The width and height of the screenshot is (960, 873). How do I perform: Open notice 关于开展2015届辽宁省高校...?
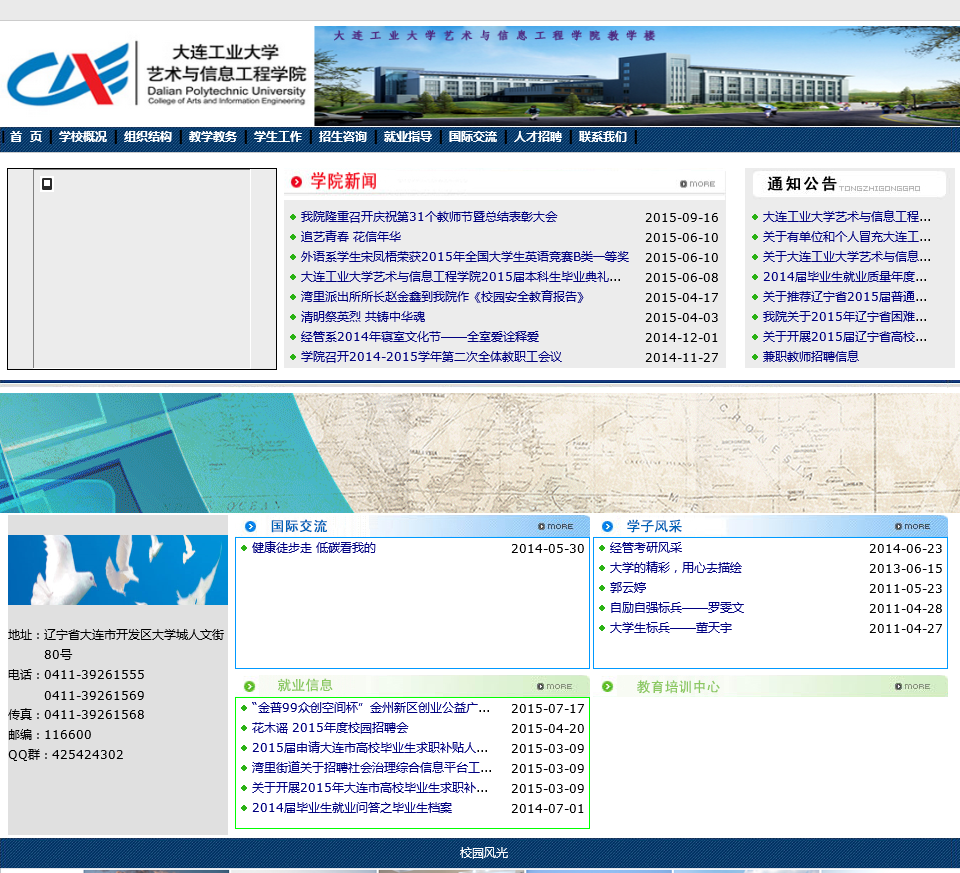click(x=844, y=337)
